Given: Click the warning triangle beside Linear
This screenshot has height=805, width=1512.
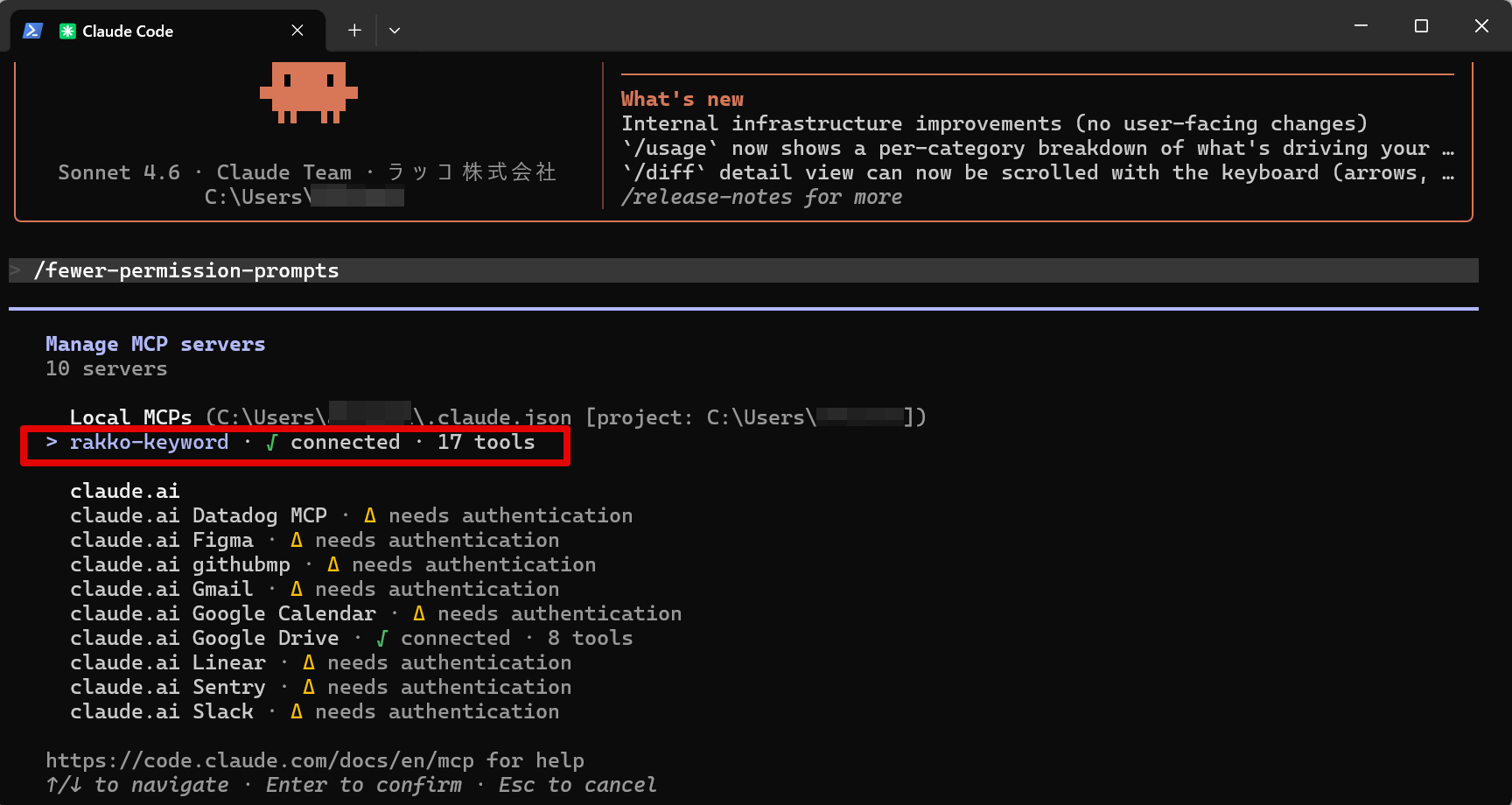Looking at the screenshot, I should 309,662.
